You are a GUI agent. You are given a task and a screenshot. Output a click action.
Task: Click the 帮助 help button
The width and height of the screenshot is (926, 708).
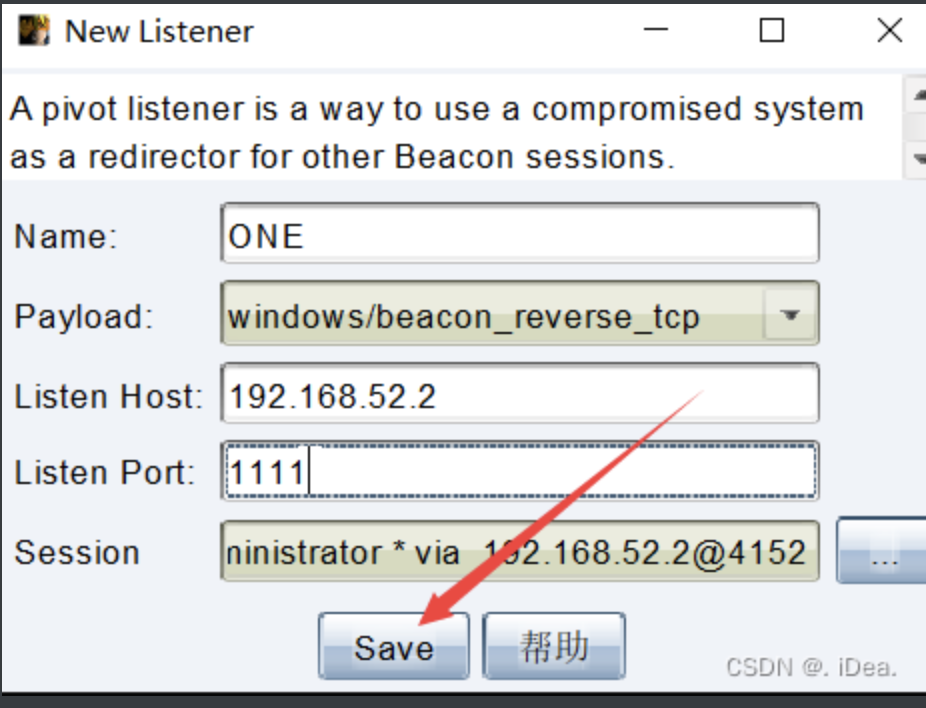pos(554,646)
